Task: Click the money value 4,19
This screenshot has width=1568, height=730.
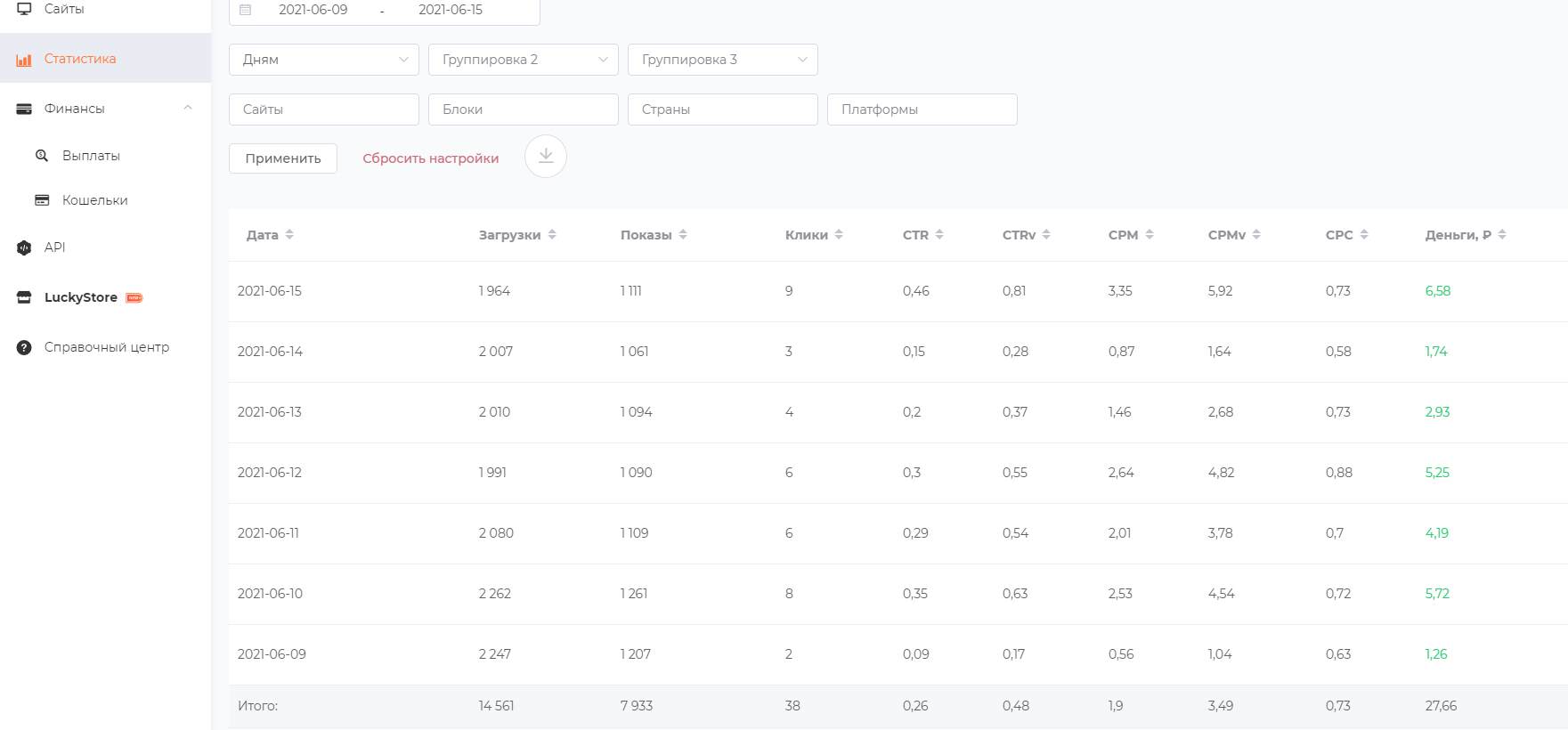Action: (x=1437, y=533)
